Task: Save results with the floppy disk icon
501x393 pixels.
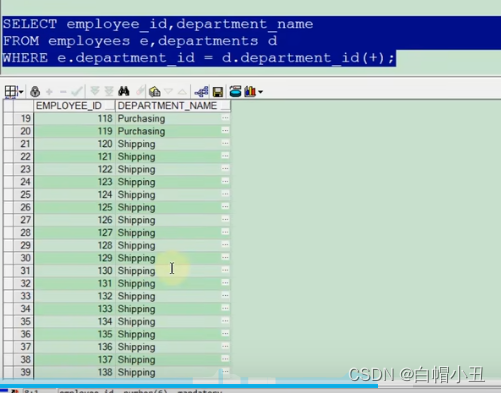Action: (x=218, y=92)
